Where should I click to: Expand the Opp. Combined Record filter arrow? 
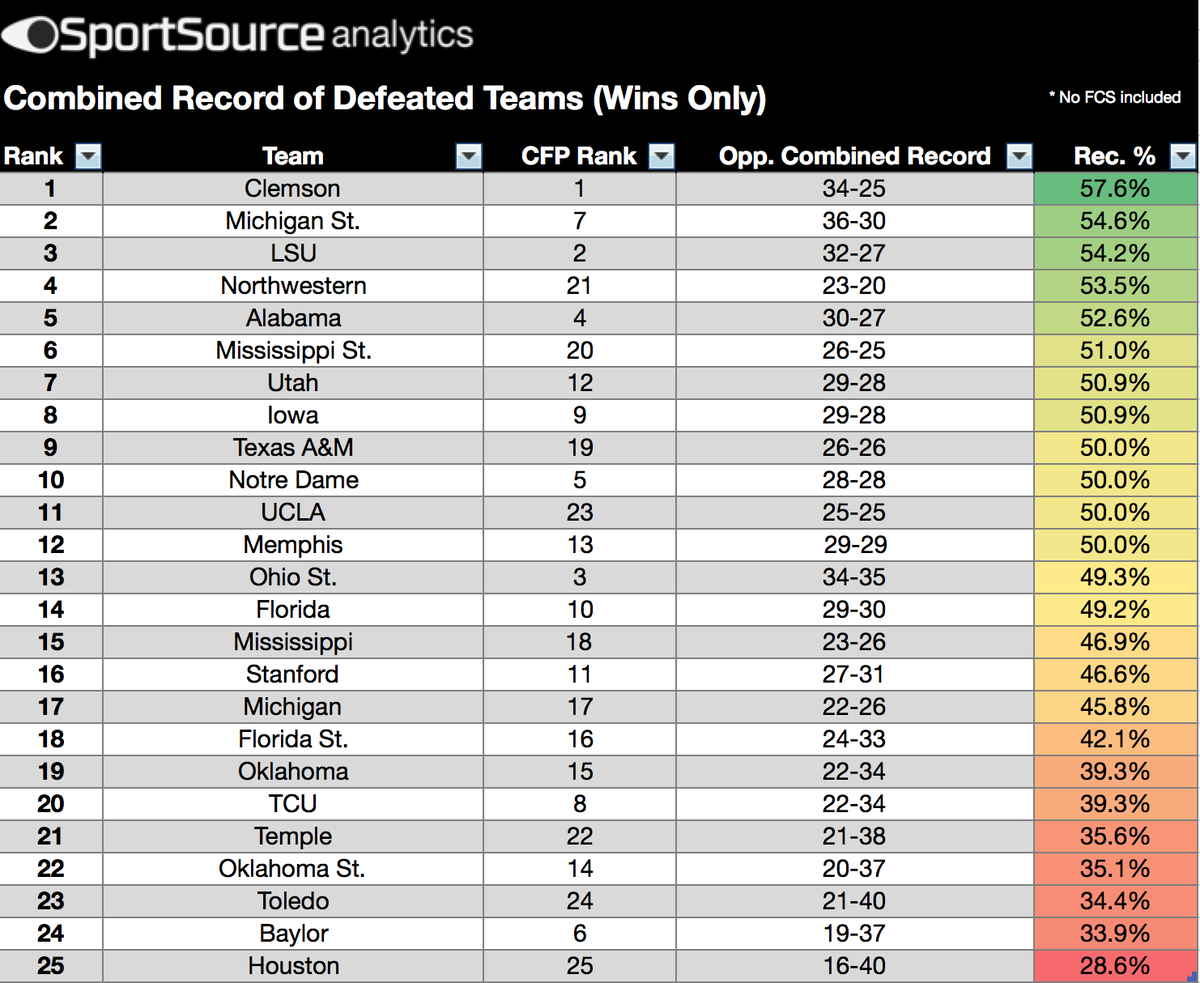coord(1019,156)
